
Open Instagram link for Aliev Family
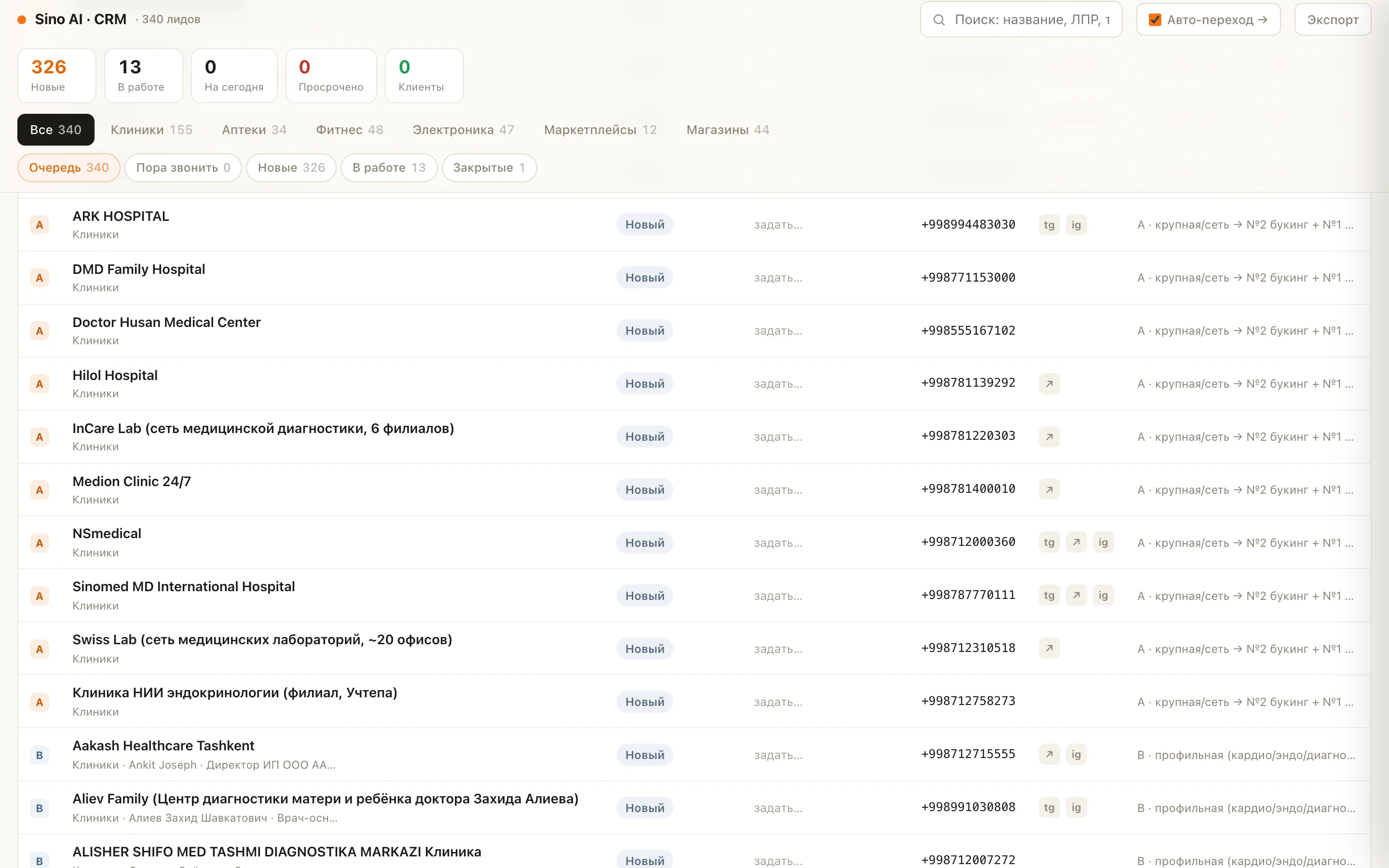pyautogui.click(x=1076, y=807)
